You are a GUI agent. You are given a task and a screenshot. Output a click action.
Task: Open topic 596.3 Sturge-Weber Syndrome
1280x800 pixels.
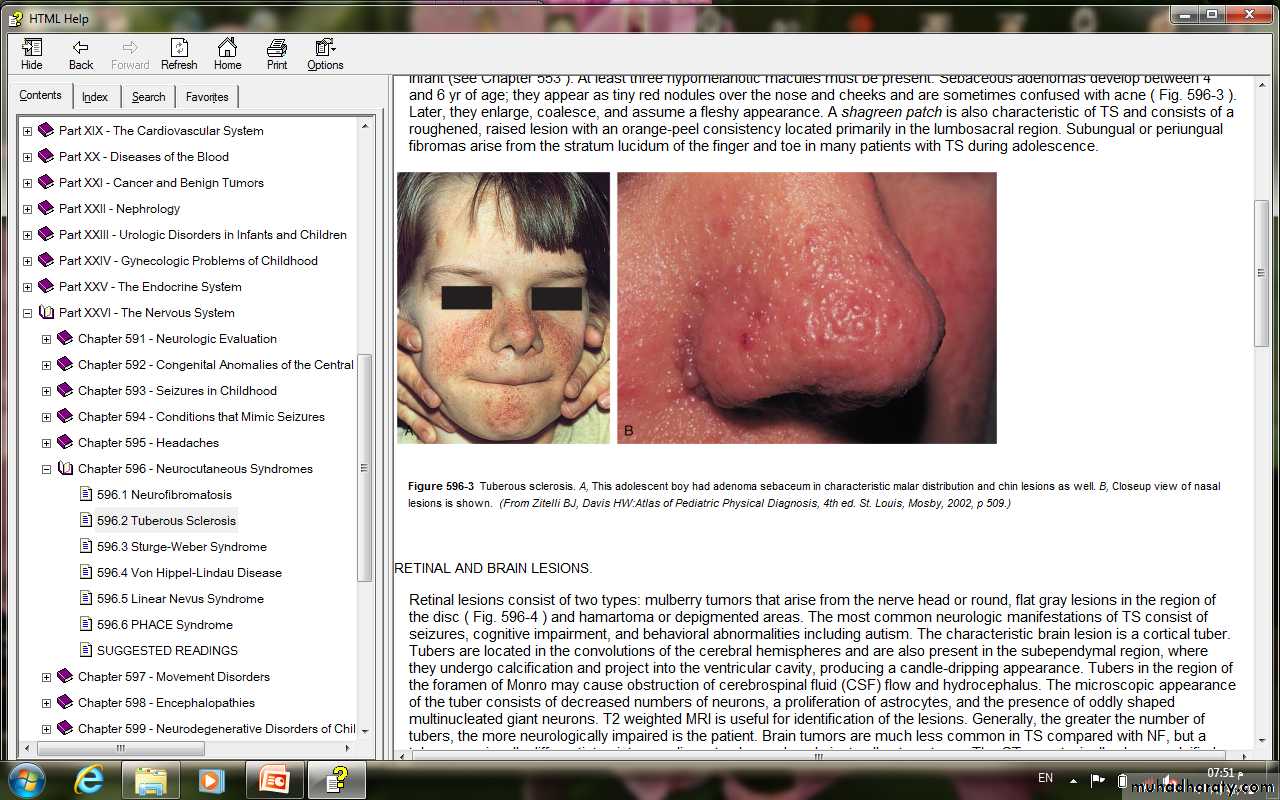click(181, 547)
